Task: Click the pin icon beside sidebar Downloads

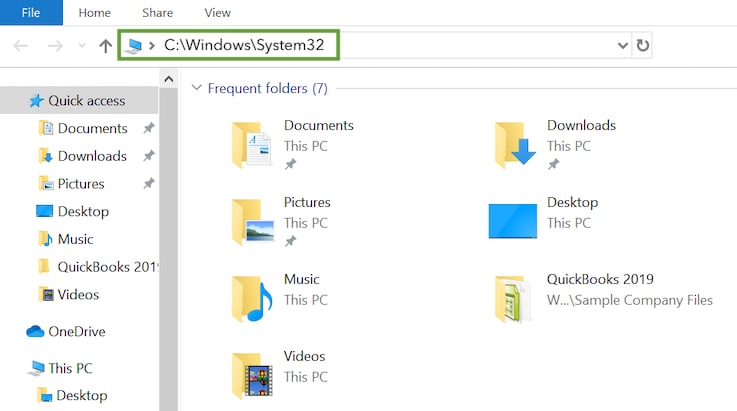Action: 149,156
